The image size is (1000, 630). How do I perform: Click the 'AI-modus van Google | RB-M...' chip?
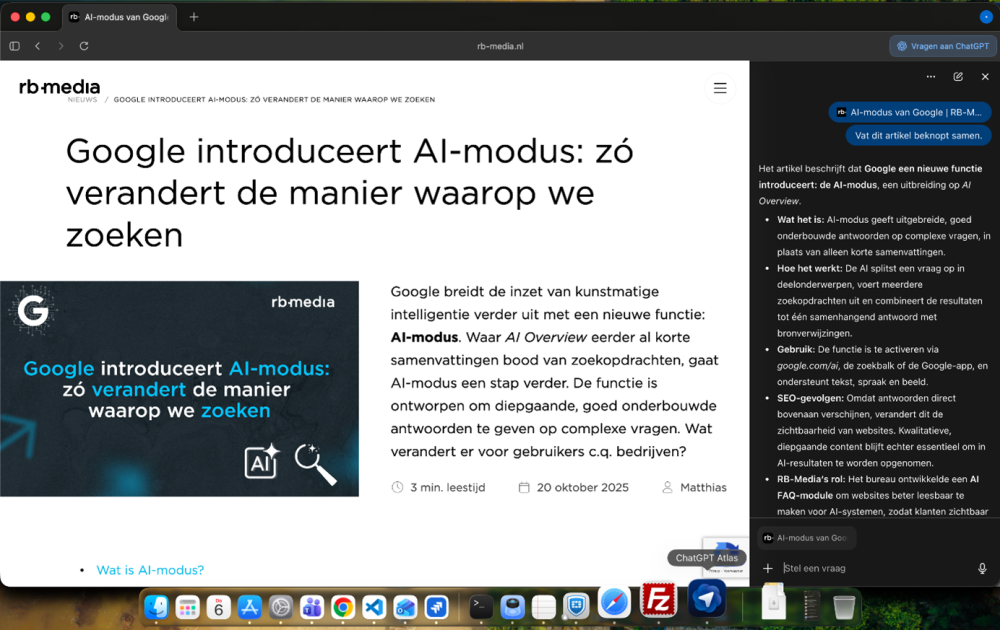(910, 112)
